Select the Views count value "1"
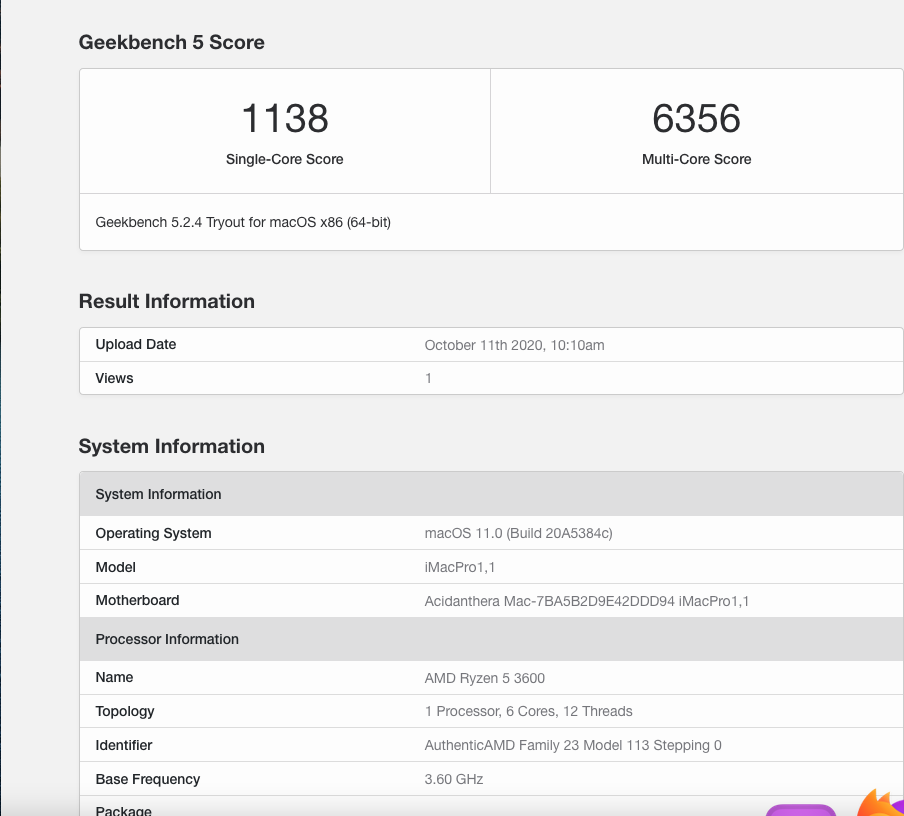The image size is (904, 816). click(428, 378)
